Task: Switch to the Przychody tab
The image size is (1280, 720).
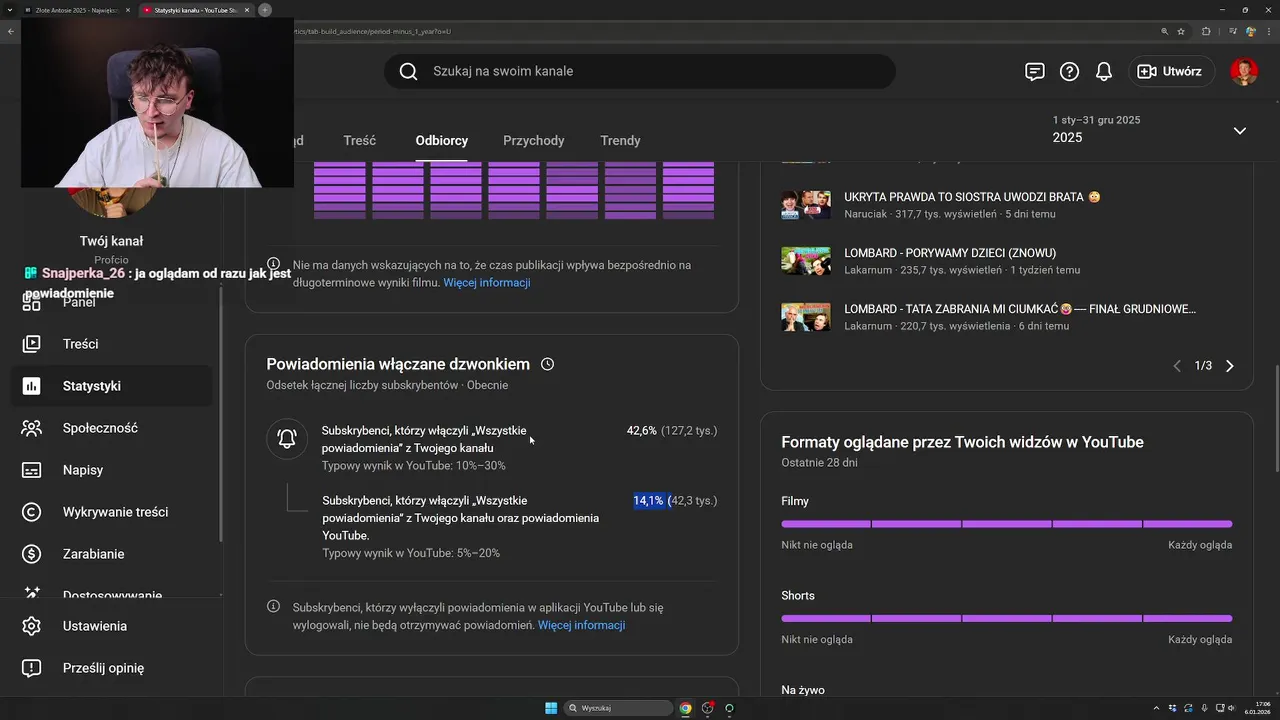Action: [x=534, y=140]
